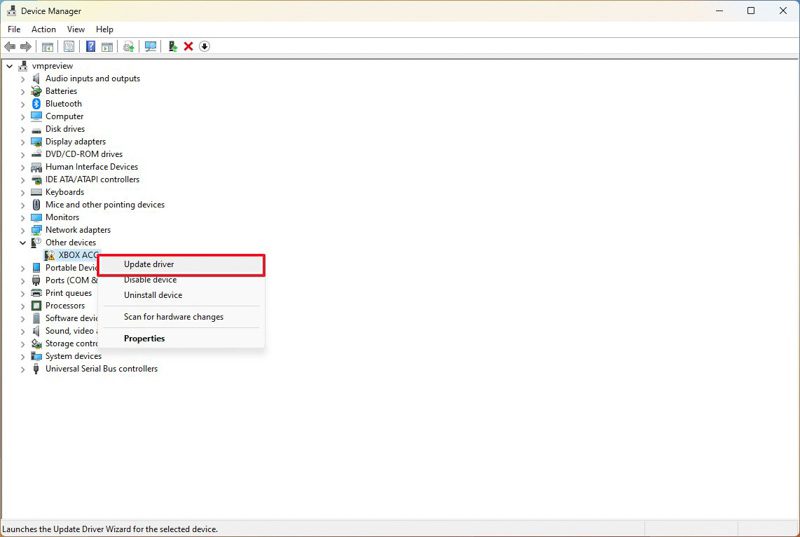Viewport: 800px width, 537px height.
Task: Click the printer-shaped toolbar icon
Action: (x=129, y=47)
